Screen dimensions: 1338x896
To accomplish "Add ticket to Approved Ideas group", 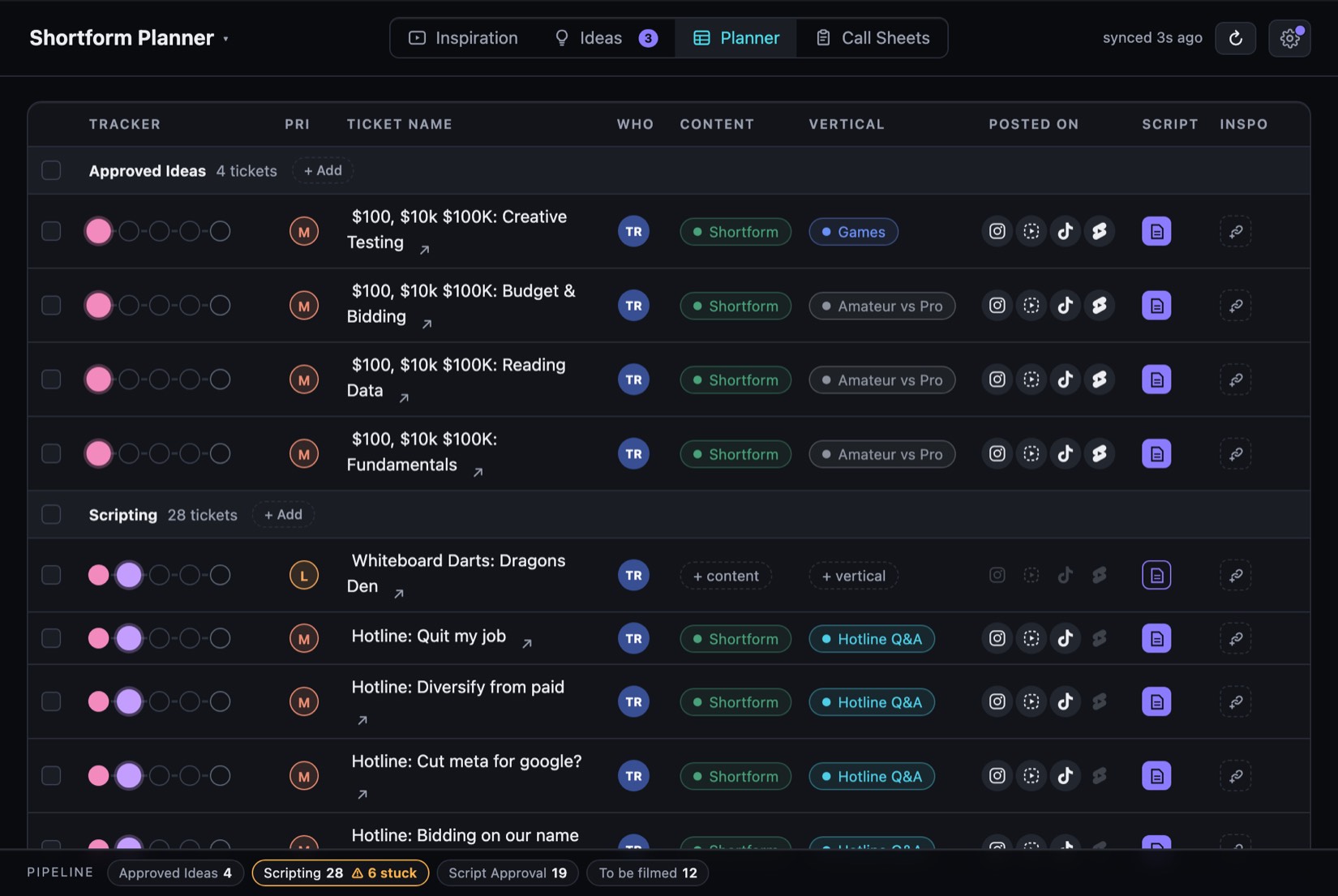I will 323,170.
